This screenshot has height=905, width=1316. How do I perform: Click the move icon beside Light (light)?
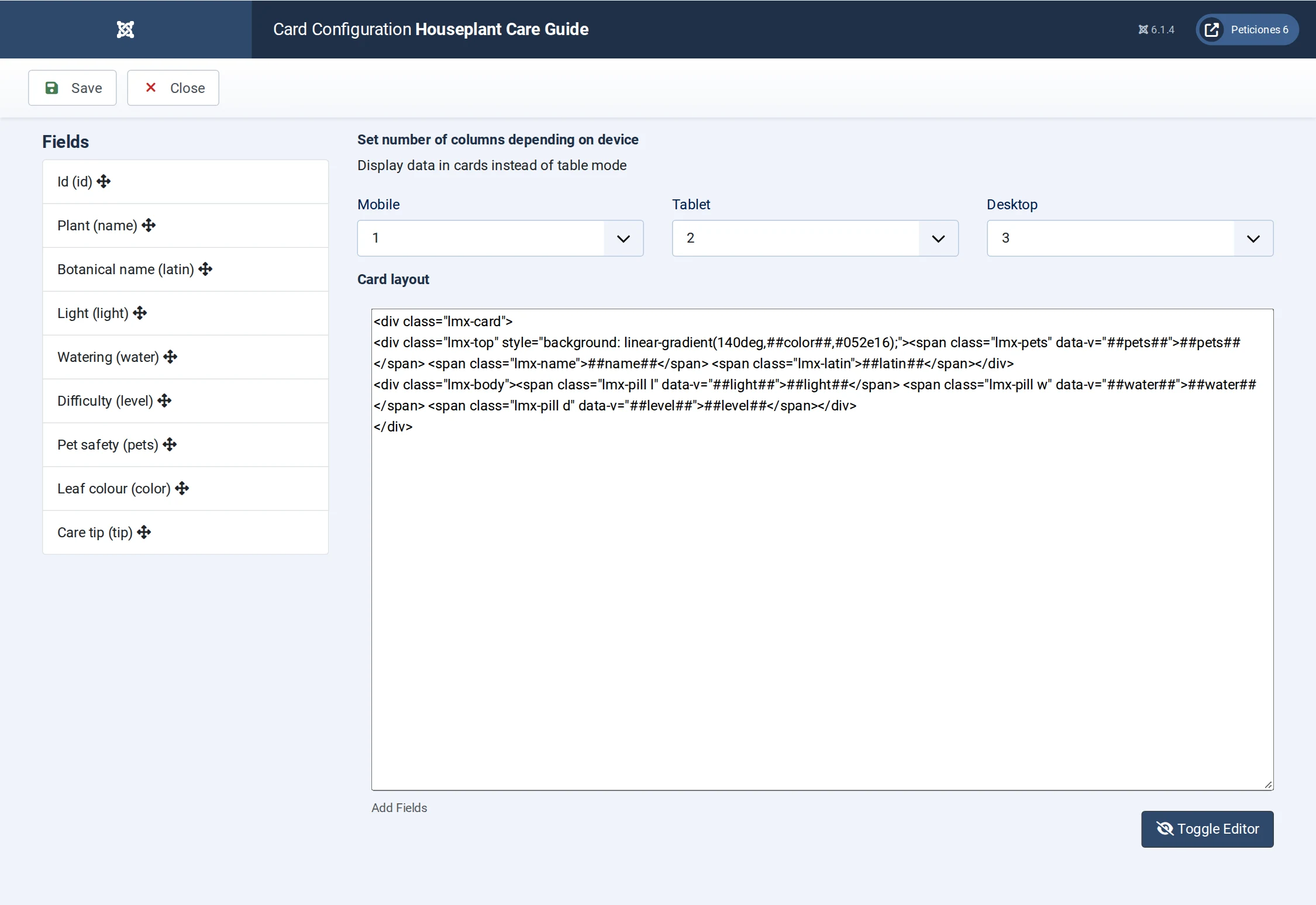pyautogui.click(x=140, y=313)
